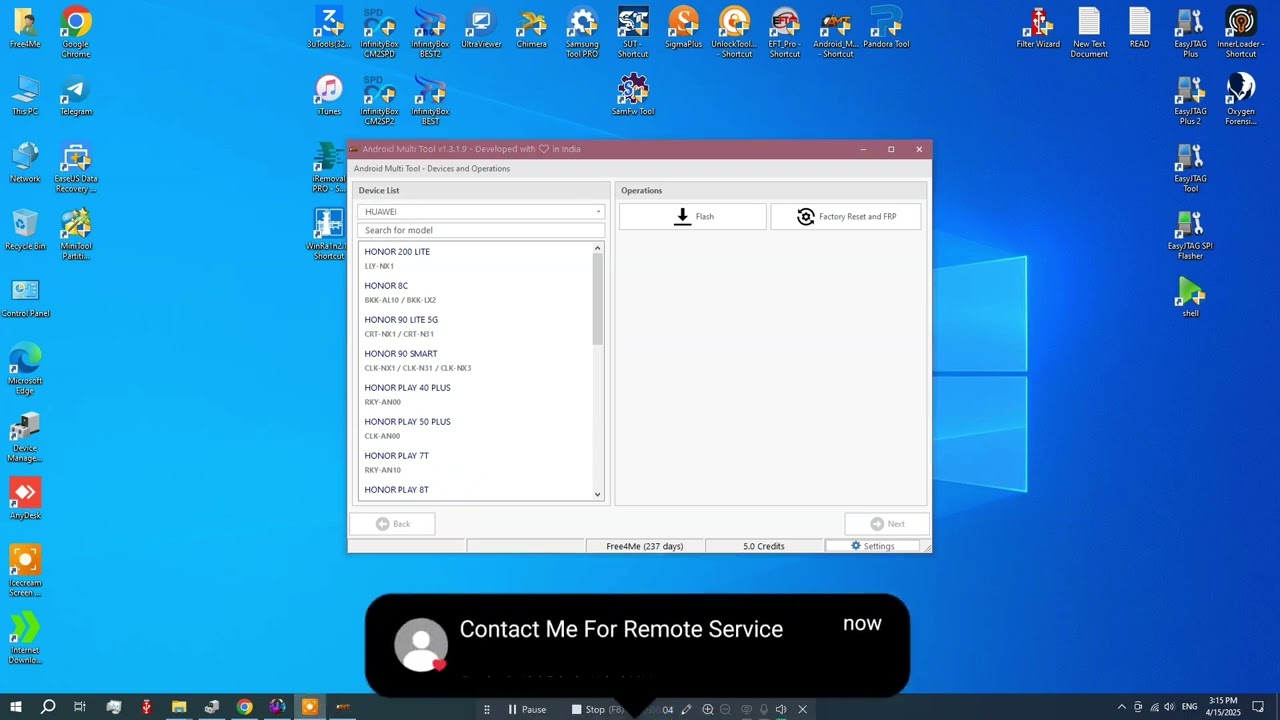
Task: Launch the UltraViewer desktop shortcut
Action: click(481, 29)
